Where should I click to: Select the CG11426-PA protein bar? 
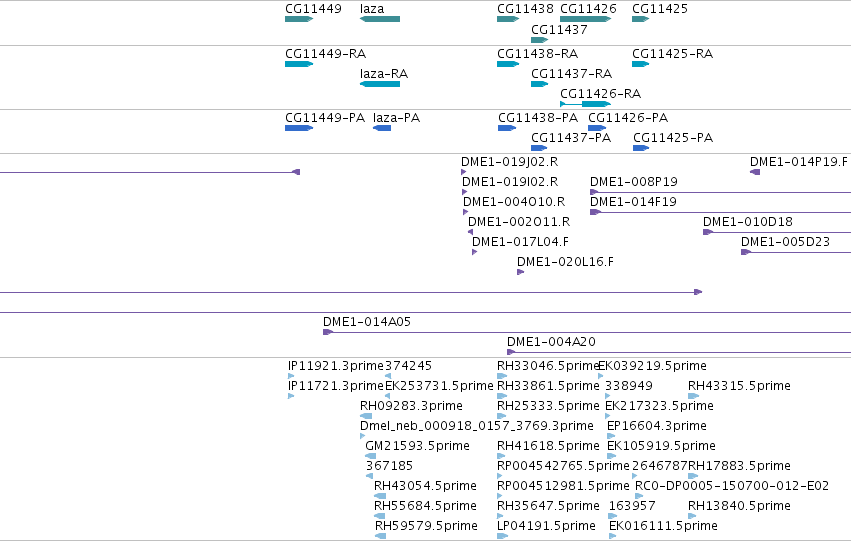(597, 128)
